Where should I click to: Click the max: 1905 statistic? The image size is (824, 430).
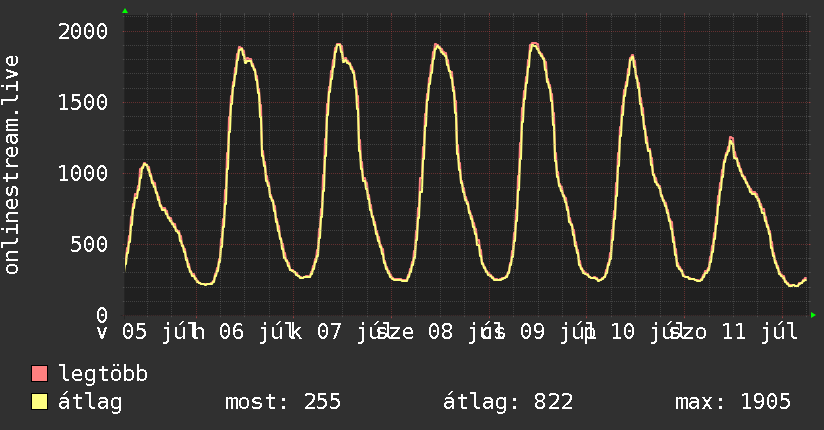coord(733,402)
